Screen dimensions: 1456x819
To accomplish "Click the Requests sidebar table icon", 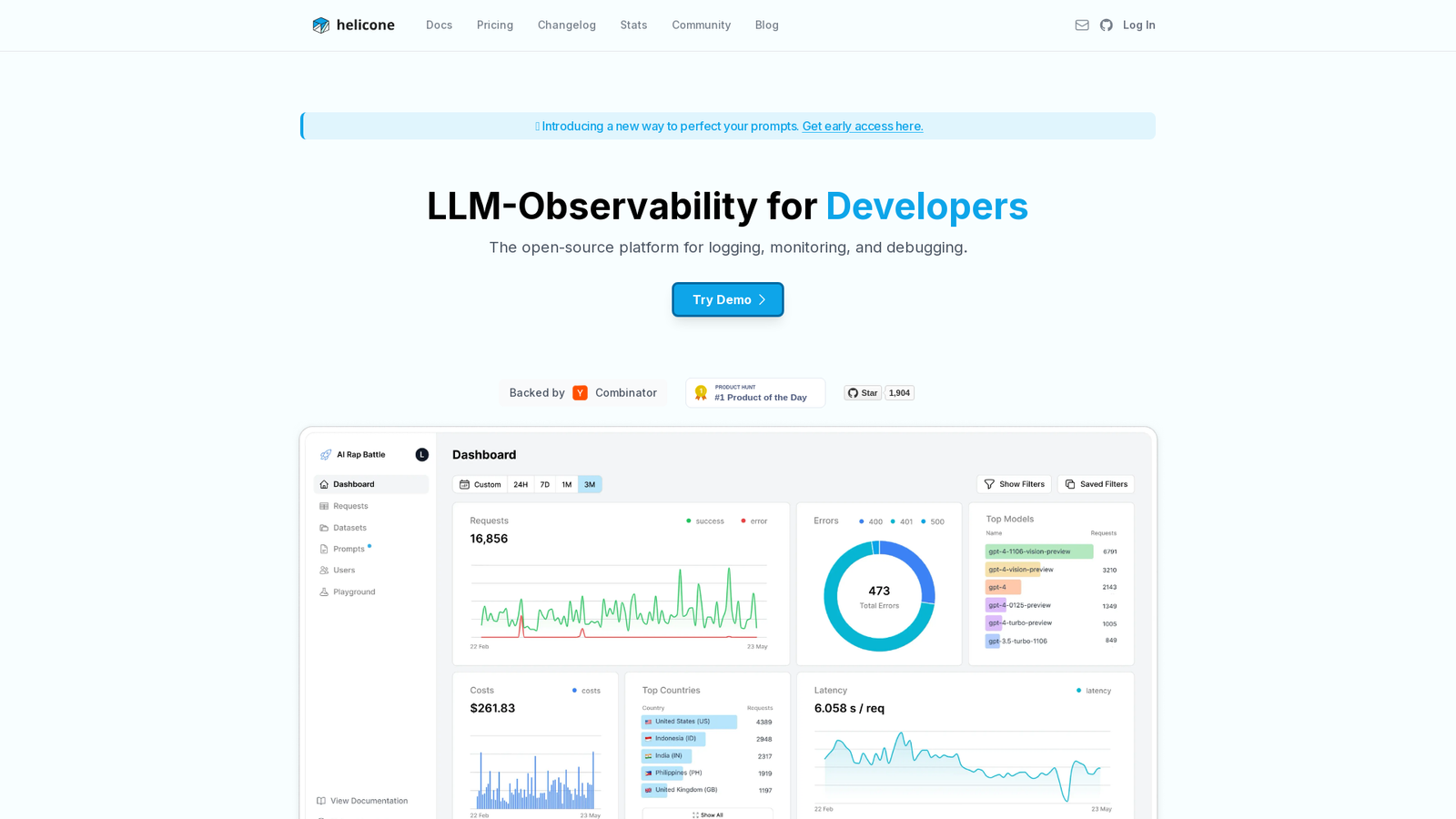I will tap(324, 506).
